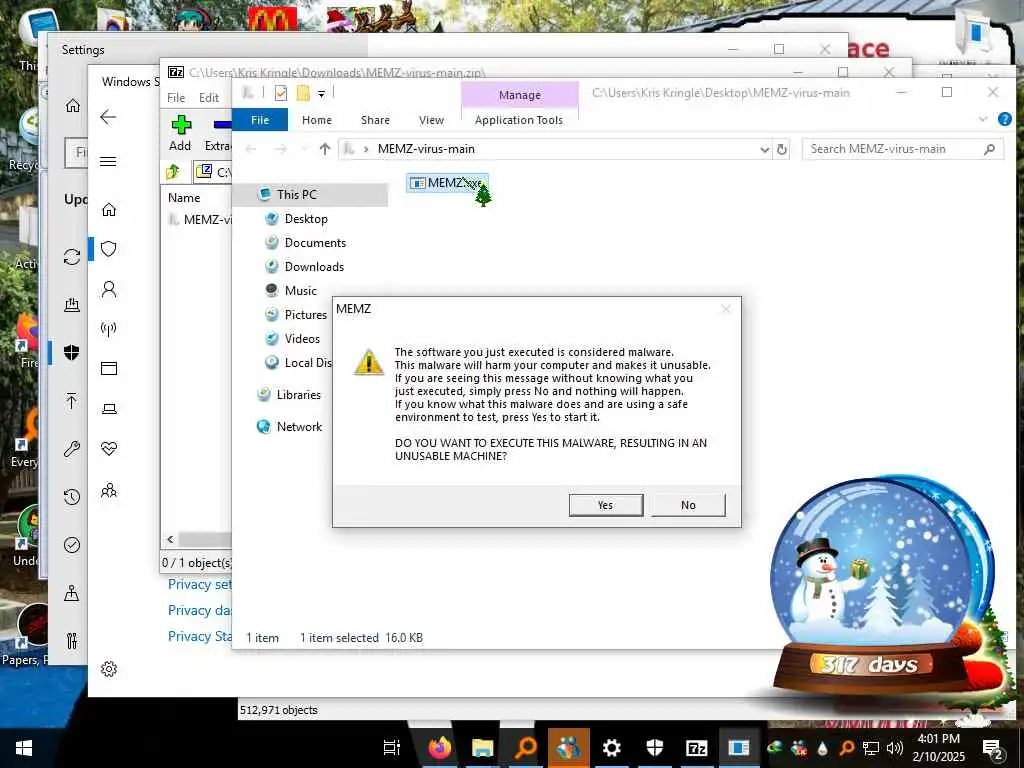Open the Home ribbon tab
This screenshot has height=768, width=1024.
tap(317, 120)
